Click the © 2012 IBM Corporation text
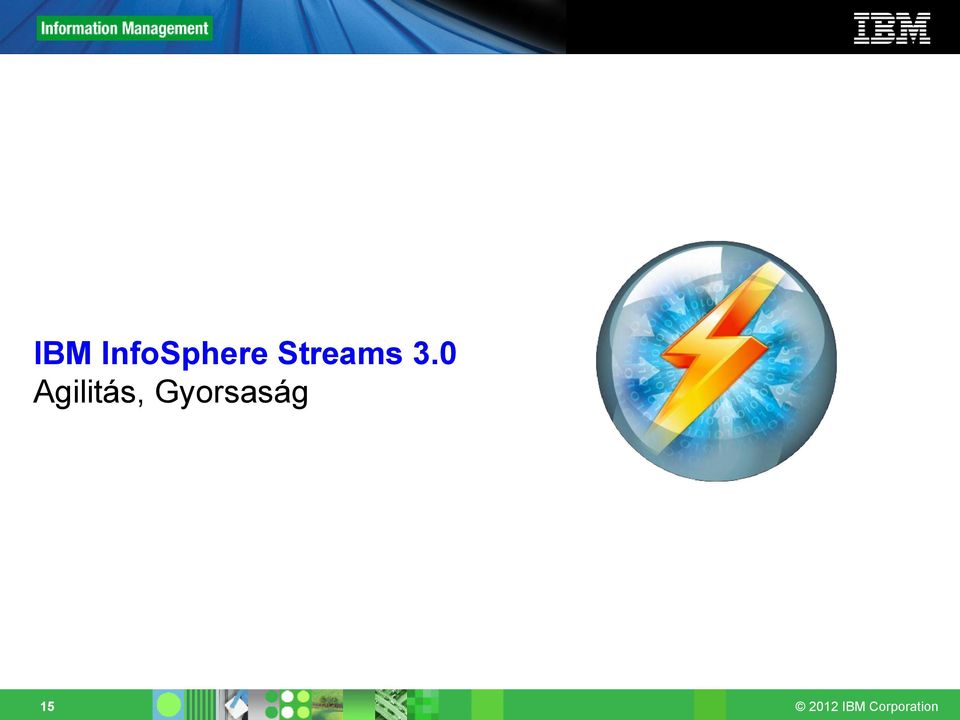Screen dimensions: 960x720 [x=866, y=707]
